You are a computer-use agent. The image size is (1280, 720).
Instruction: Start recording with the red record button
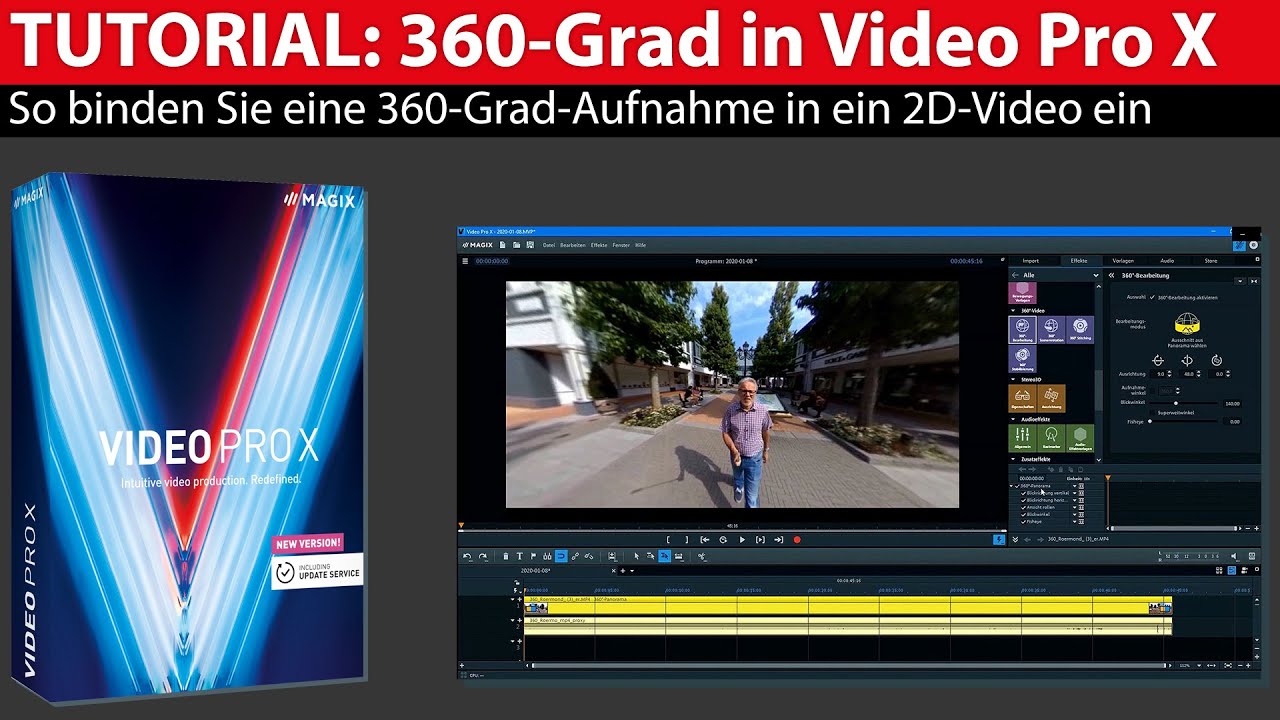tap(797, 540)
